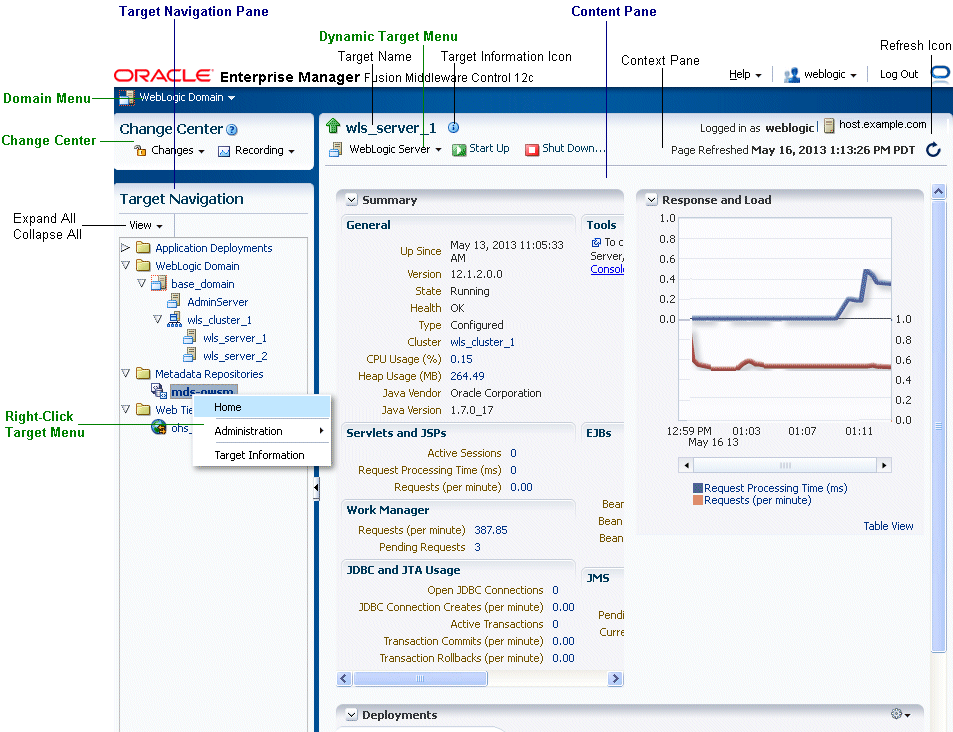953x732 pixels.
Task: Click the Application Deployments folder icon
Action: [143, 247]
